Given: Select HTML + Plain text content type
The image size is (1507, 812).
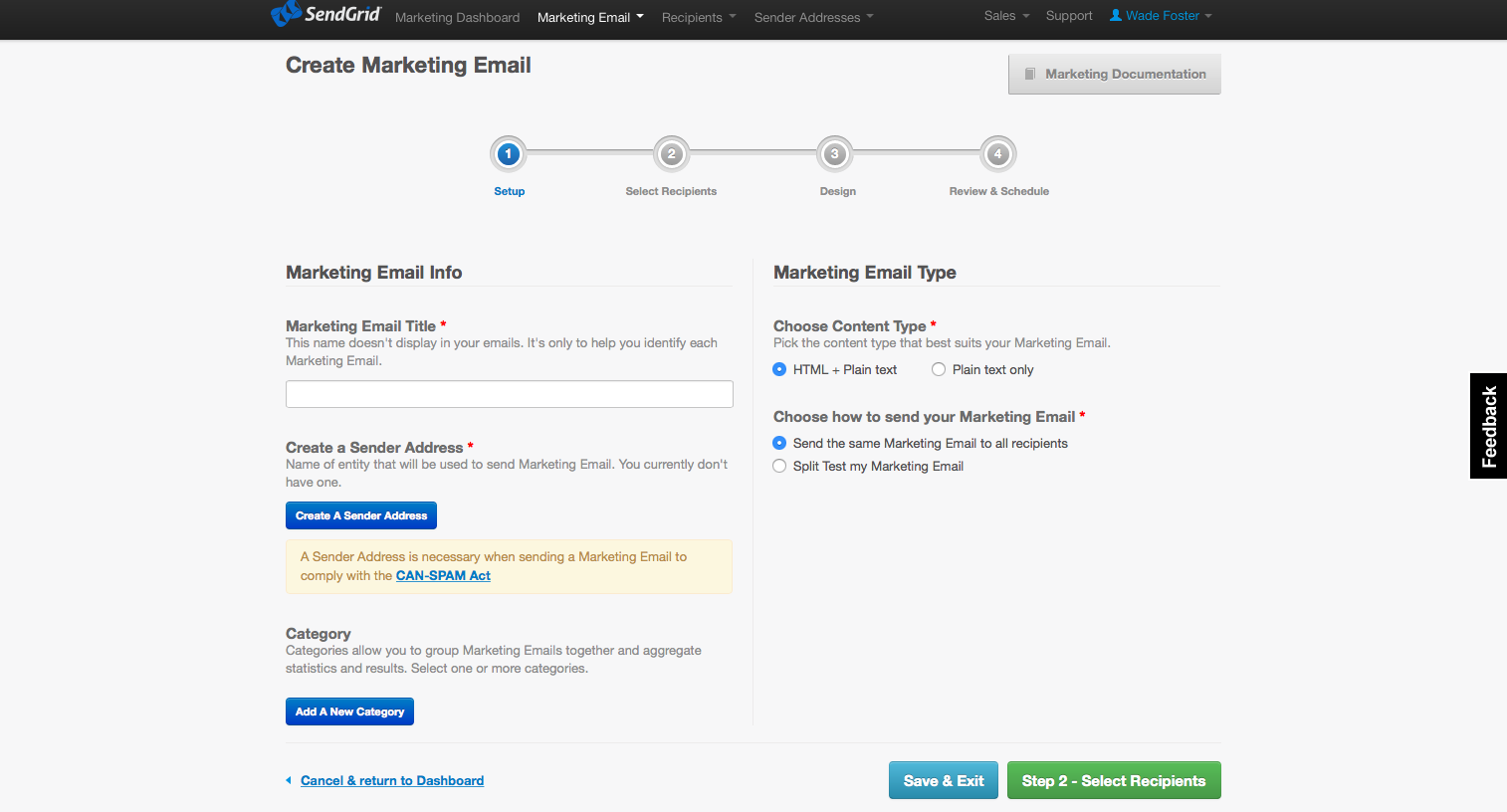Looking at the screenshot, I should (x=779, y=369).
